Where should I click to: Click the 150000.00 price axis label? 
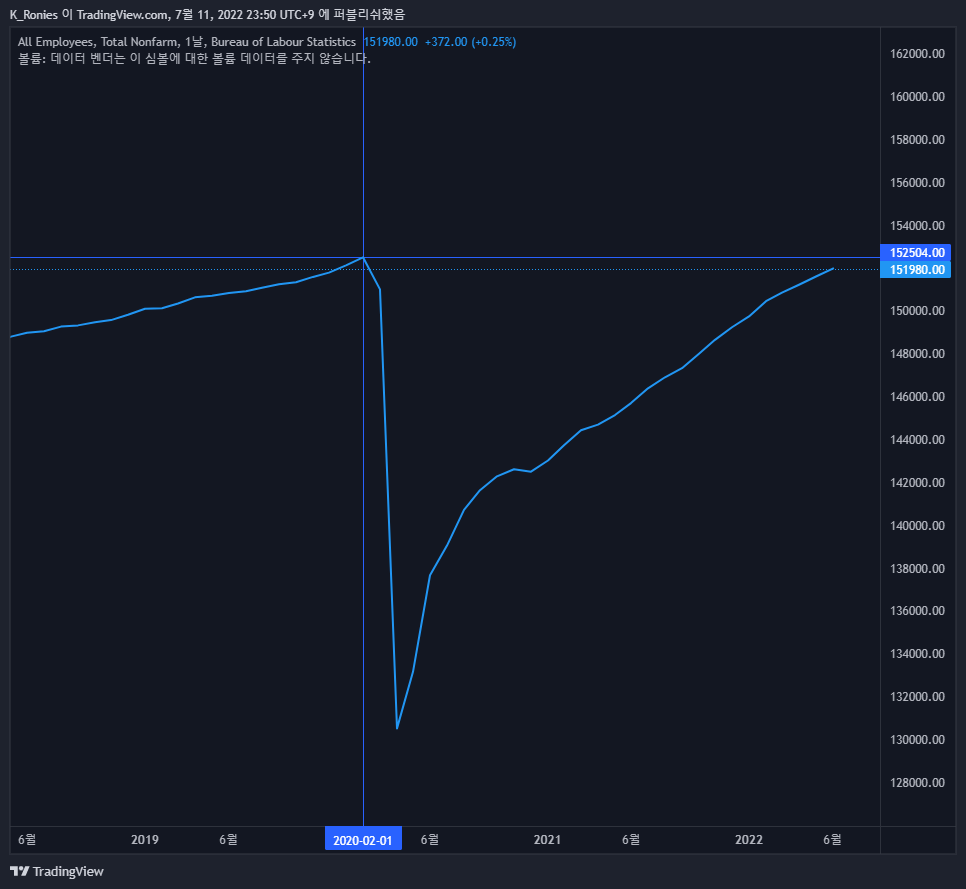917,311
